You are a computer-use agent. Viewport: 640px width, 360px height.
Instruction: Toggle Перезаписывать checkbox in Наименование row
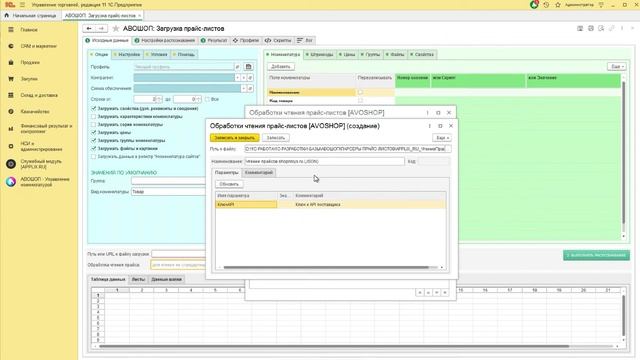(360, 92)
